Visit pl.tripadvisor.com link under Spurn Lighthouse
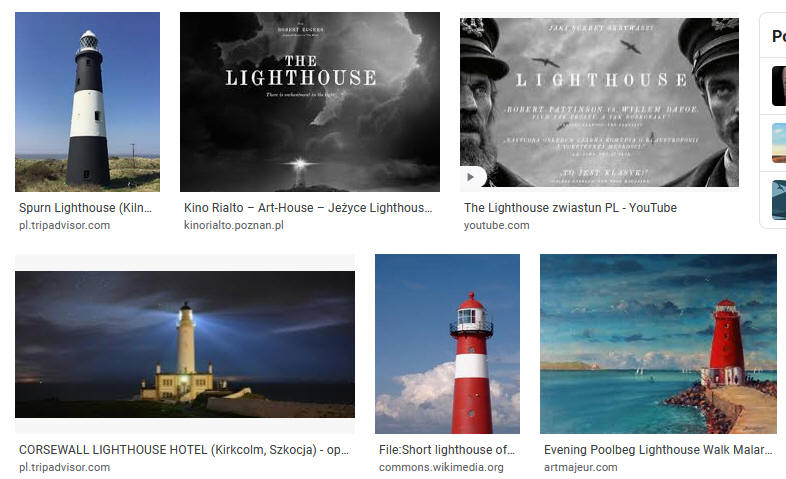Screen dimensions: 786x479 64,225
